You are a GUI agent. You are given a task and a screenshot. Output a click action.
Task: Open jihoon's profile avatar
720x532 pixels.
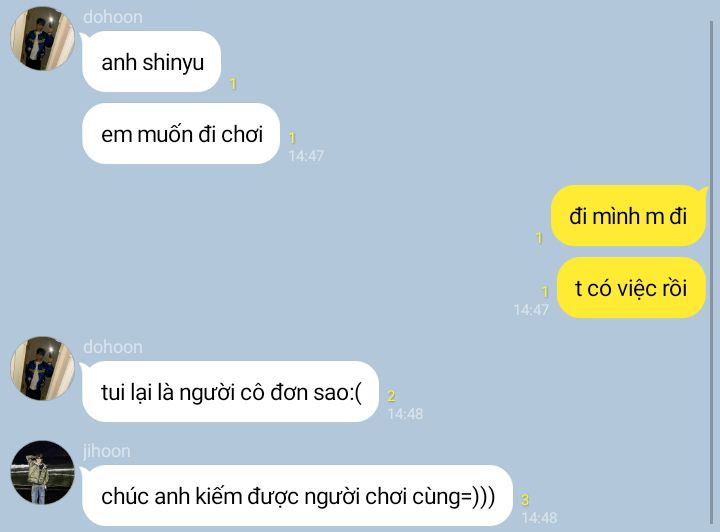coord(42,472)
